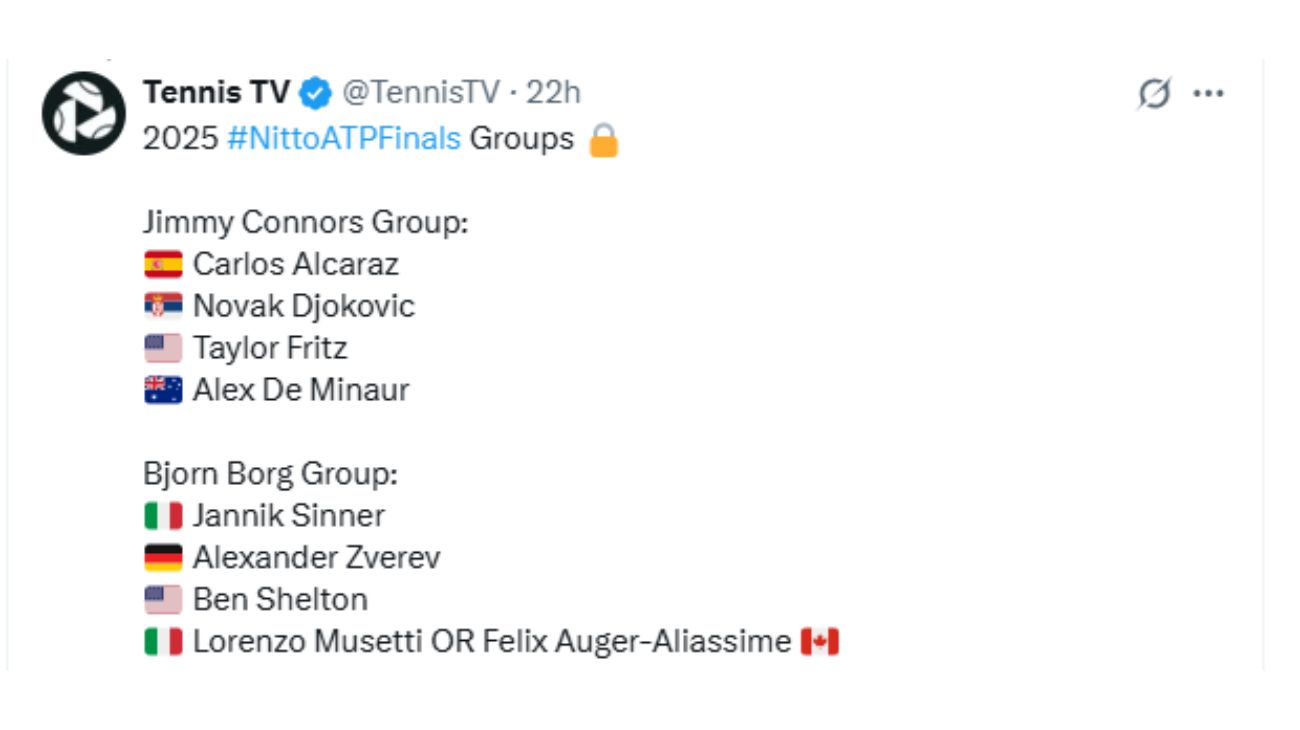Click the Canada flag after Felix Auger-Aliassime

(x=820, y=642)
